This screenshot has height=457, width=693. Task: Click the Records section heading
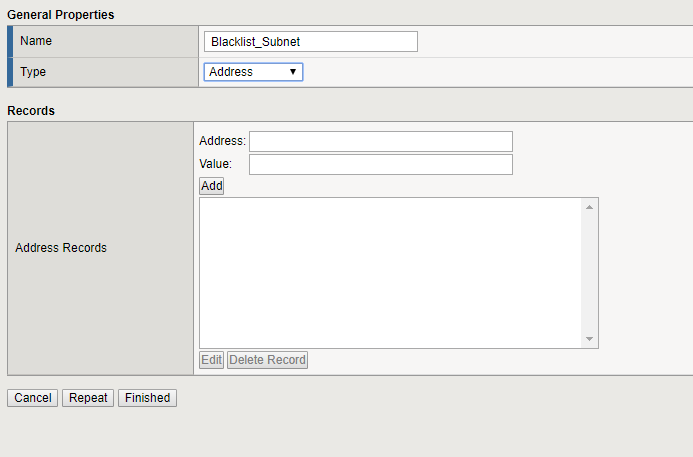click(x=31, y=111)
